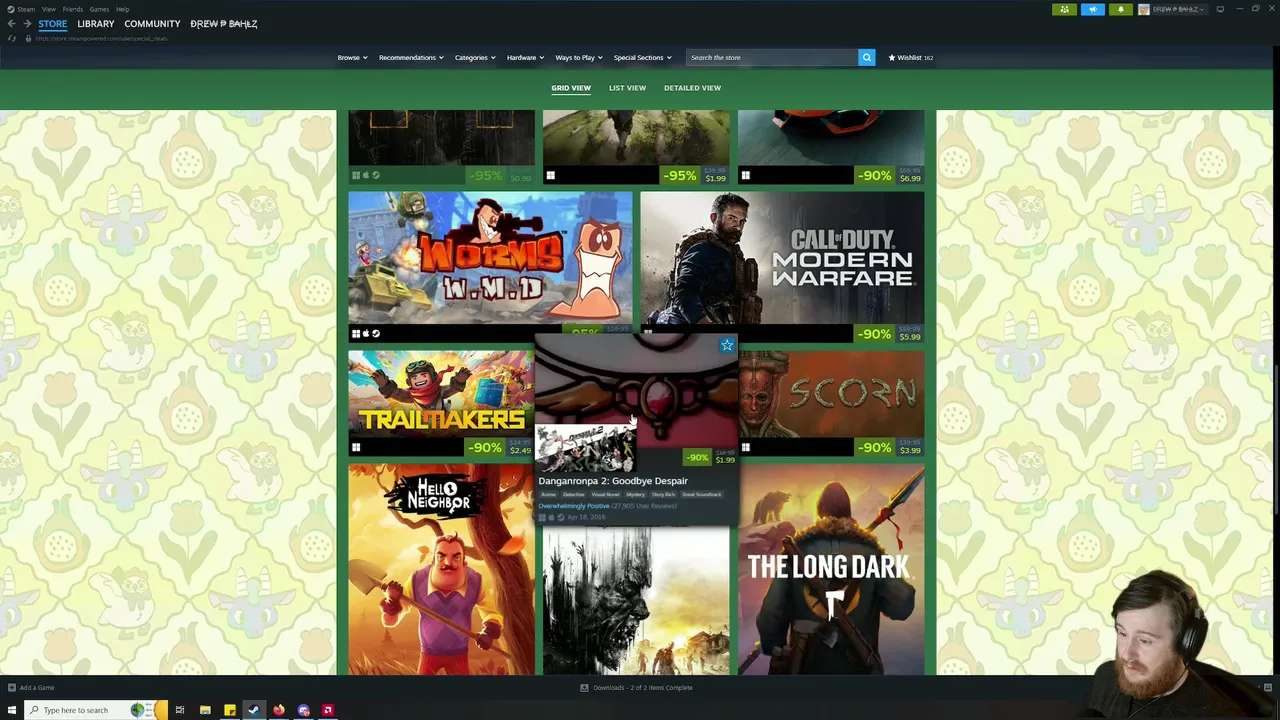Click the Downloads icon in the bottom bar
1280x720 pixels.
(584, 687)
